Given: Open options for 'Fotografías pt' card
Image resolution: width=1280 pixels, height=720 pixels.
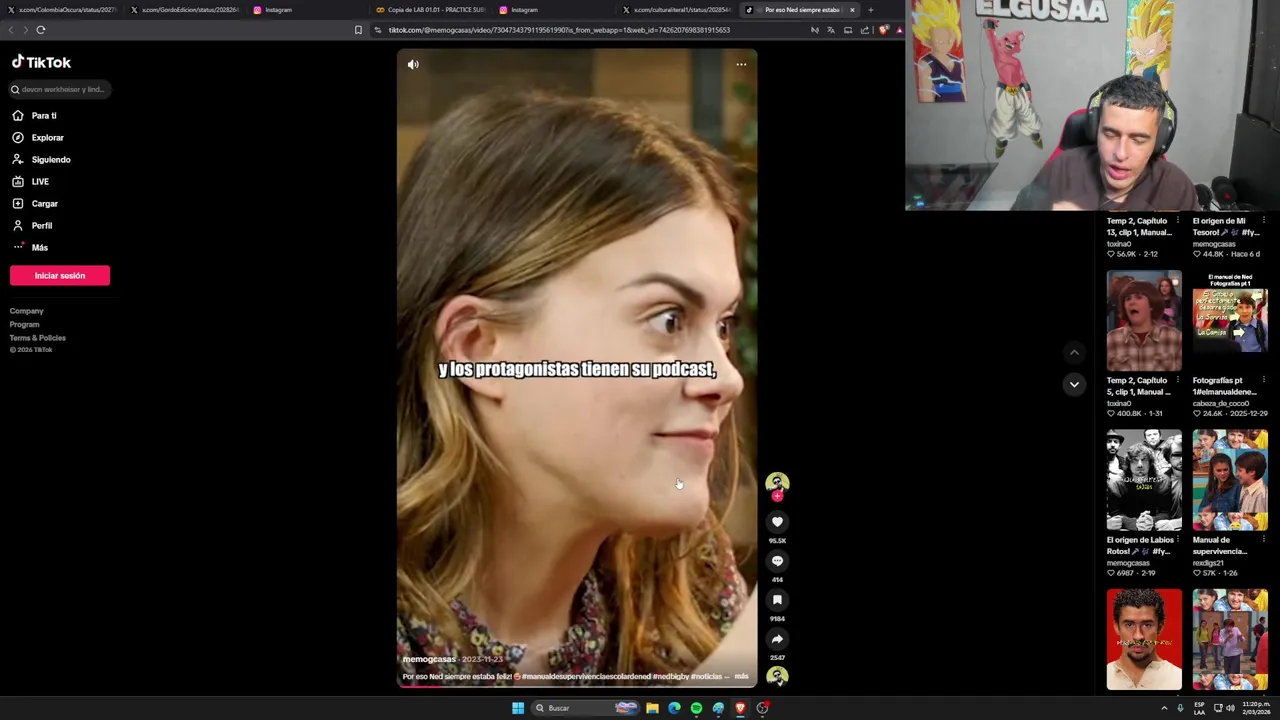Looking at the screenshot, I should pyautogui.click(x=1263, y=380).
